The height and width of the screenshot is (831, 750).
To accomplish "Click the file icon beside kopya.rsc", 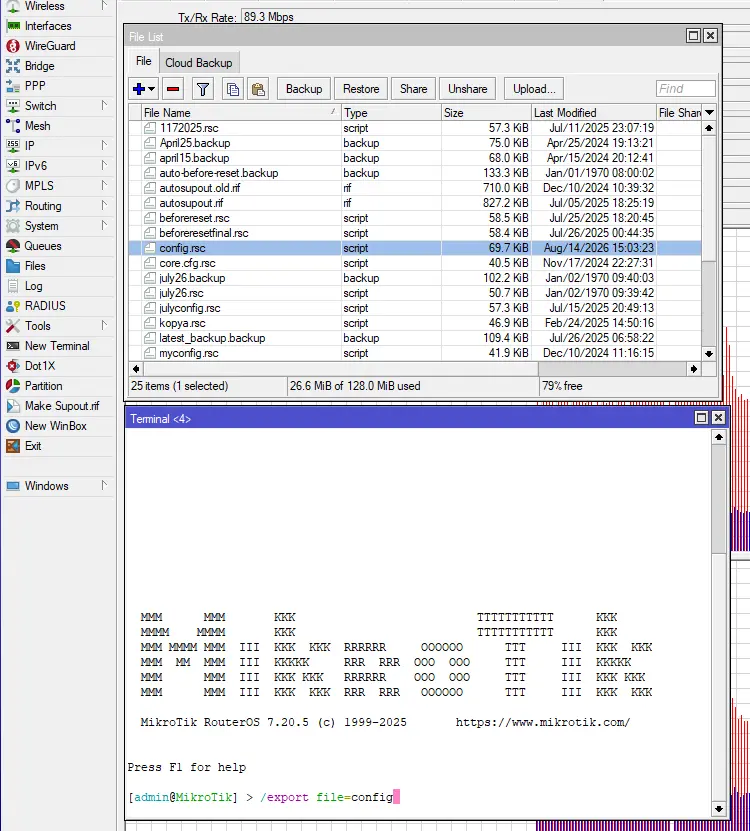I will coord(151,323).
